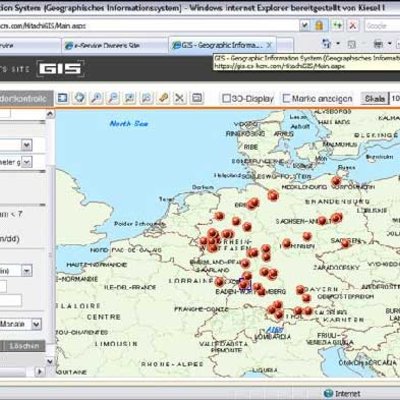The height and width of the screenshot is (400, 400).
Task: Switch to e-Service Owner's Site tab
Action: pyautogui.click(x=103, y=46)
